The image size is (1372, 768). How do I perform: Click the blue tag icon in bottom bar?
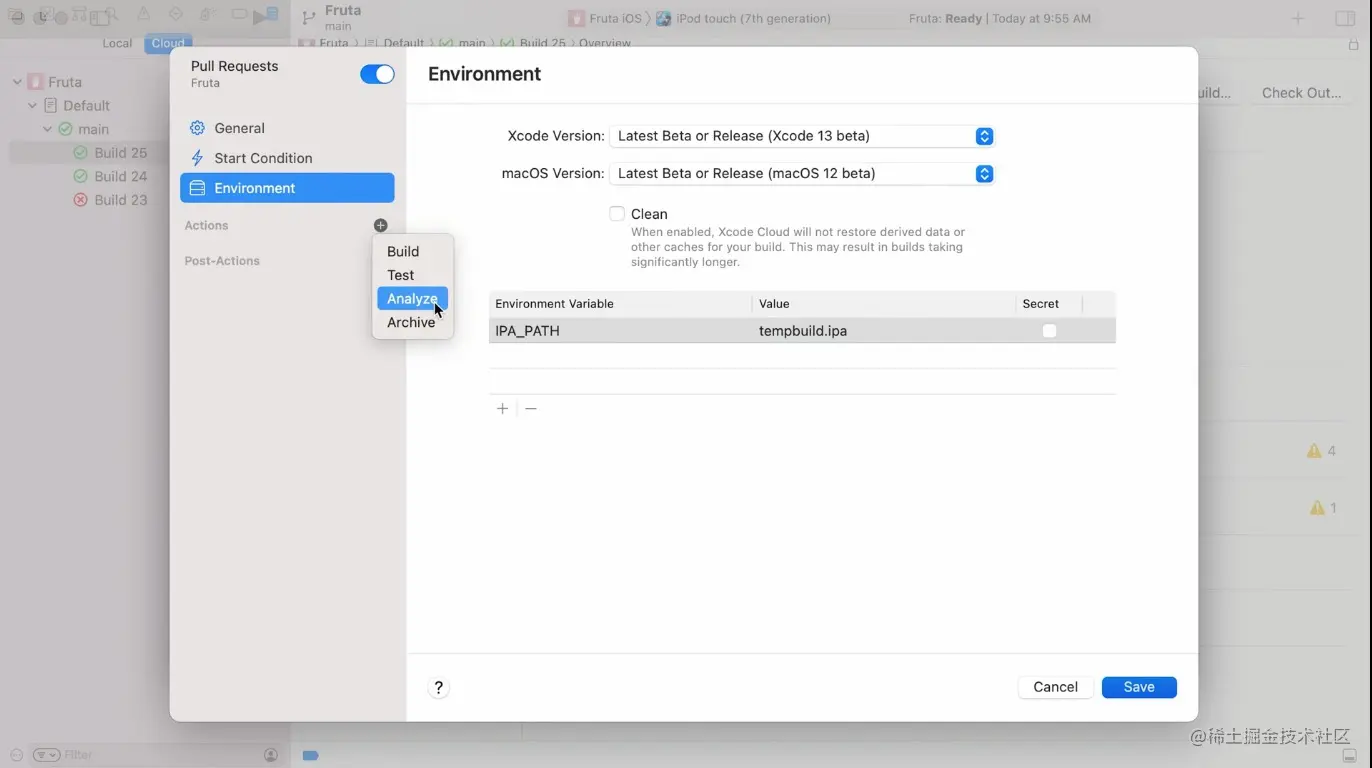tap(310, 755)
